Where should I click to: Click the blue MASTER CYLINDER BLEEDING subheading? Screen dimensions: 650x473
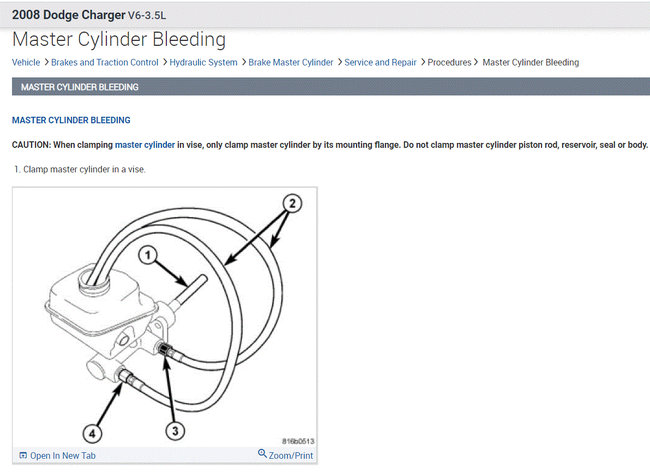[71, 120]
